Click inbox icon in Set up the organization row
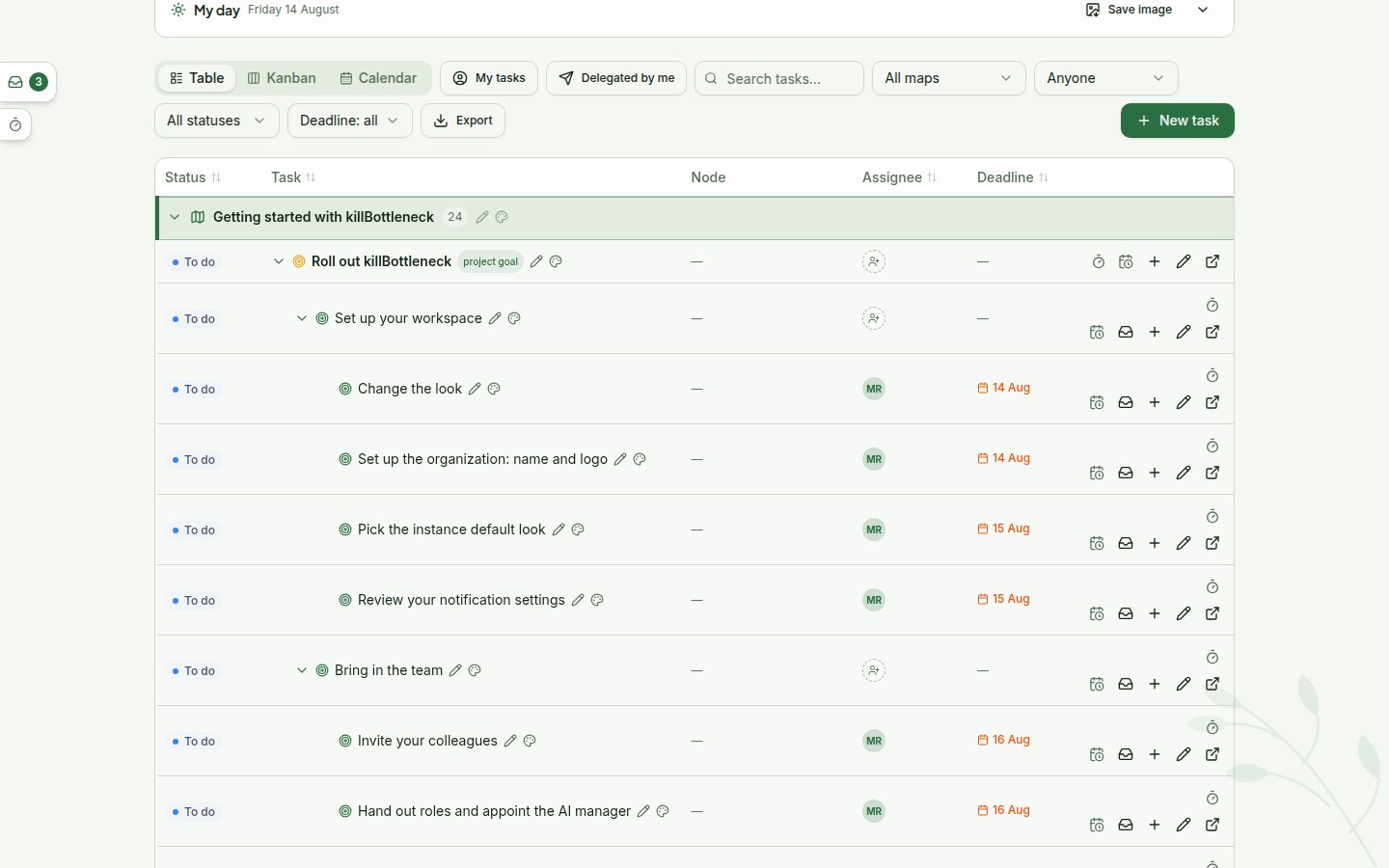This screenshot has width=1389, height=868. [x=1126, y=473]
